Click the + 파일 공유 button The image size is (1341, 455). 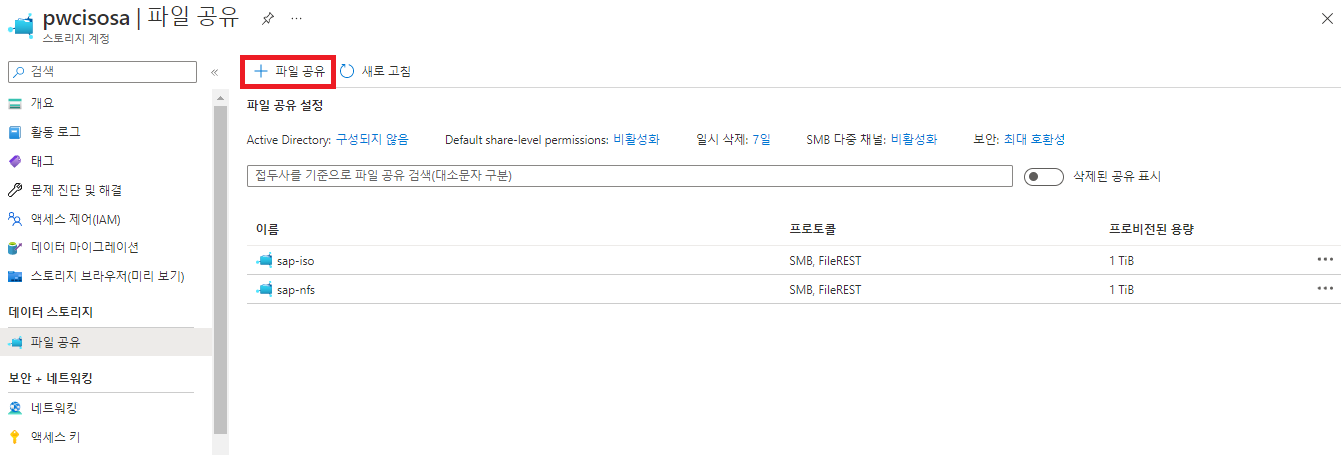click(288, 71)
